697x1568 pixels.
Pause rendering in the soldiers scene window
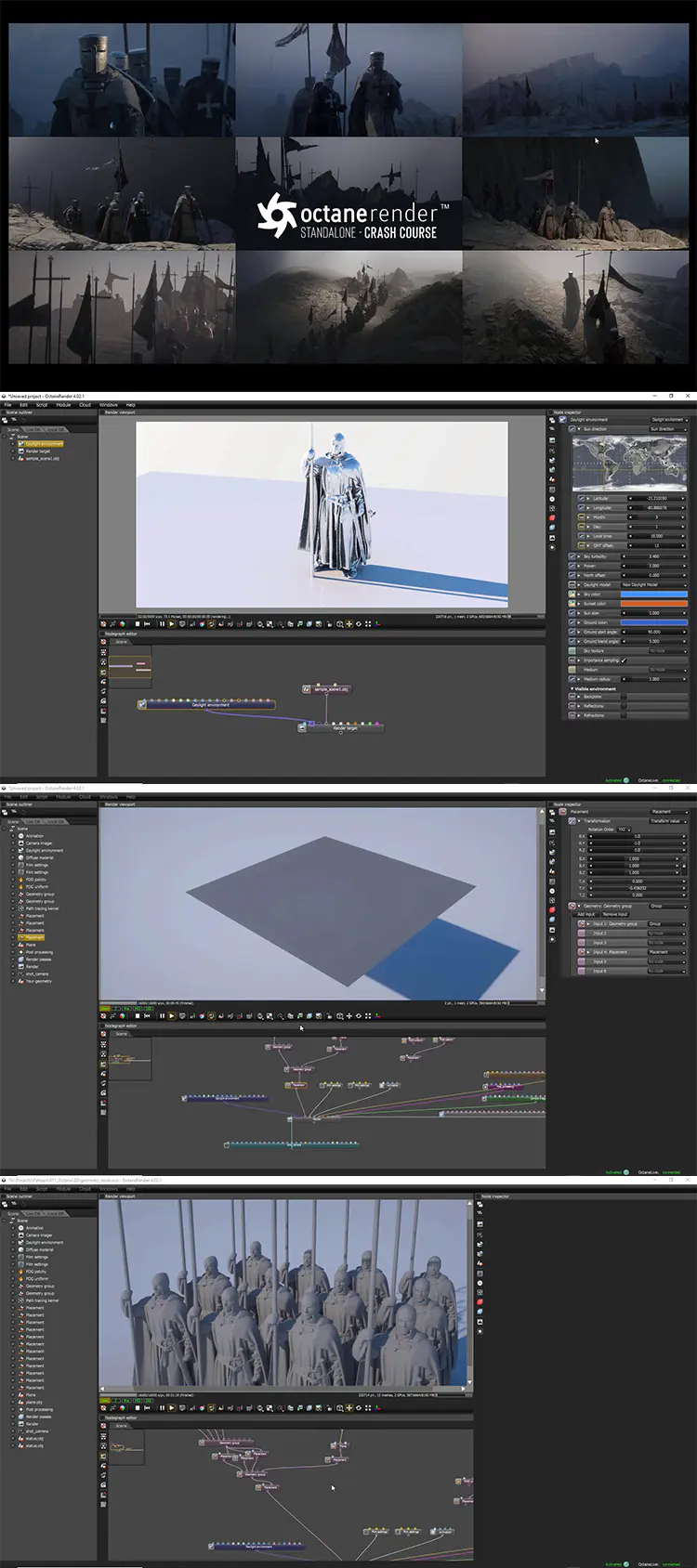(x=163, y=1407)
